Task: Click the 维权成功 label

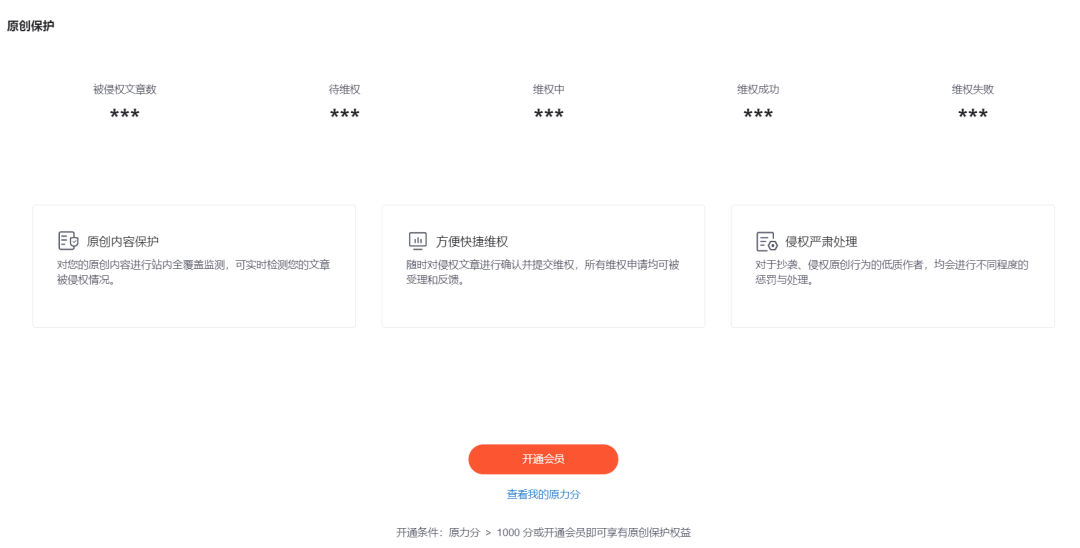Action: (x=758, y=89)
